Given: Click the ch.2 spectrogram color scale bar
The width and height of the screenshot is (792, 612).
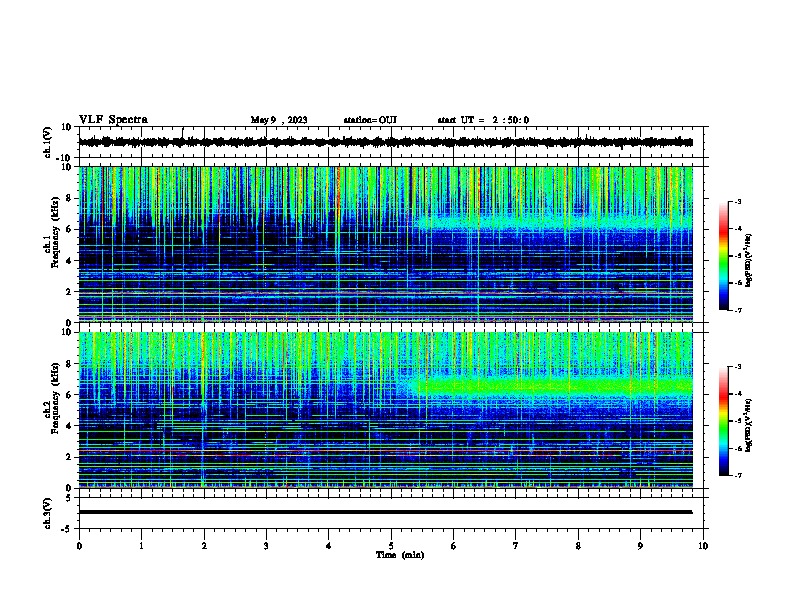Looking at the screenshot, I should tap(723, 421).
